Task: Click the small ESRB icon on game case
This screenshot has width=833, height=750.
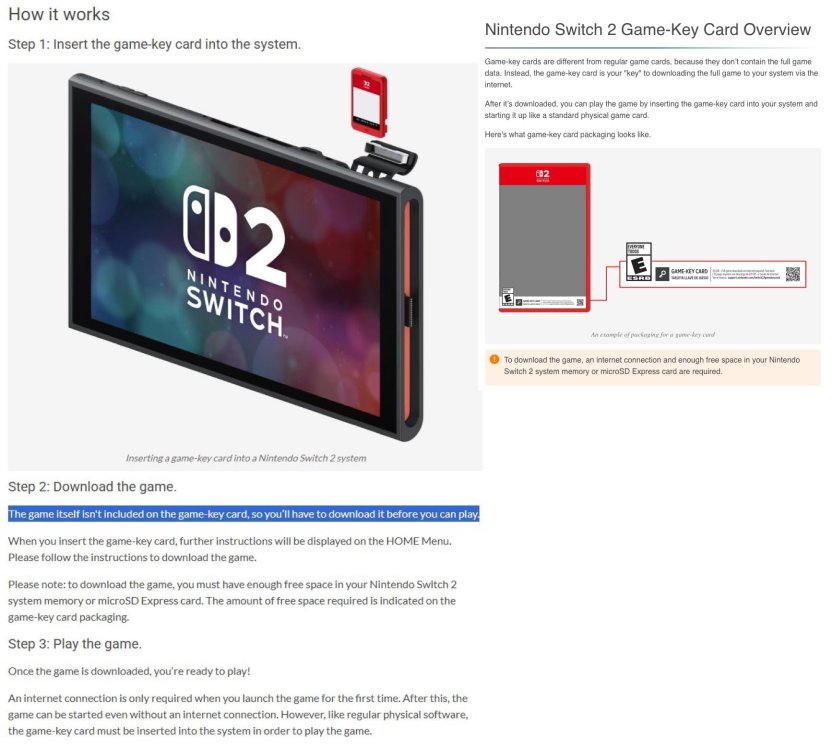Action: point(507,297)
